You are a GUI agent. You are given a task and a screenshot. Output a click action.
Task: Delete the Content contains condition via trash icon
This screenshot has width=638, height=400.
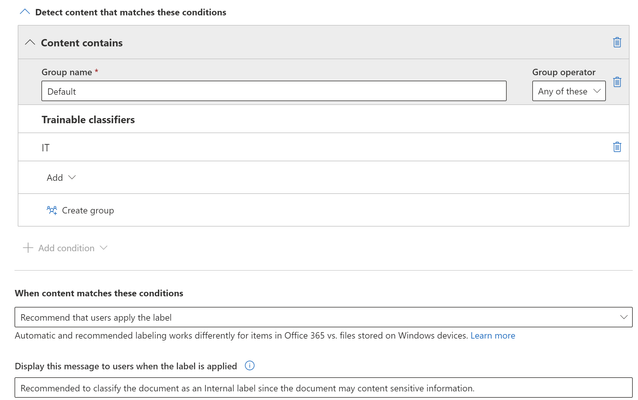(617, 42)
